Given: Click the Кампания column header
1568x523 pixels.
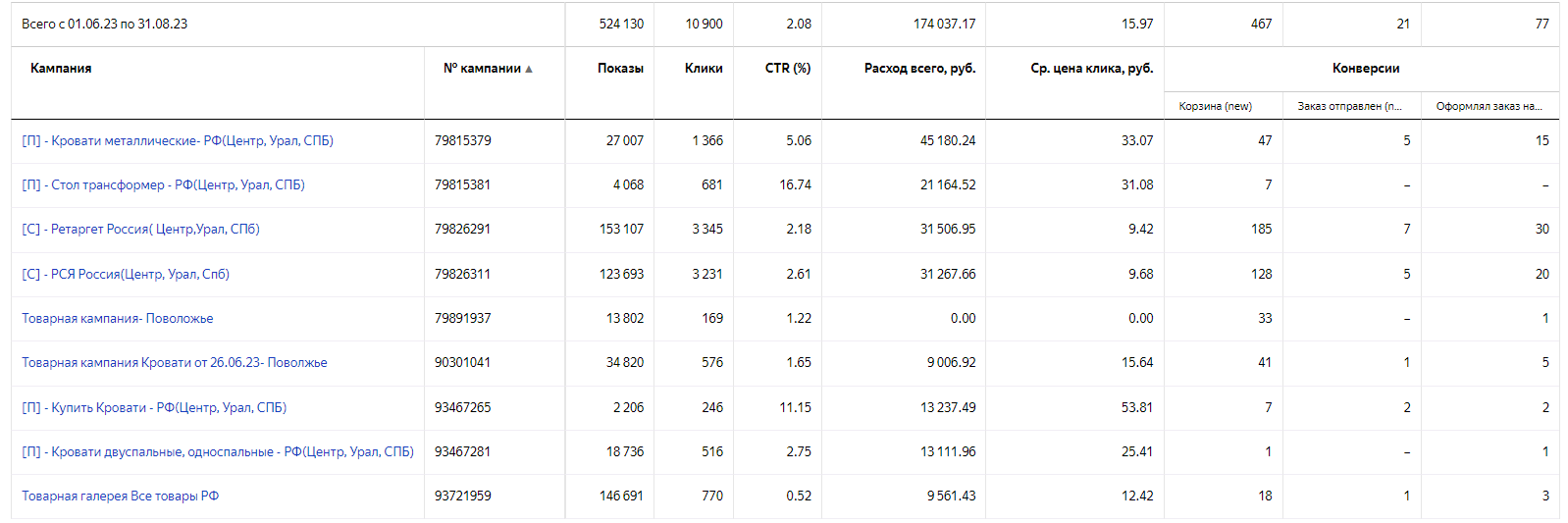Looking at the screenshot, I should point(61,68).
